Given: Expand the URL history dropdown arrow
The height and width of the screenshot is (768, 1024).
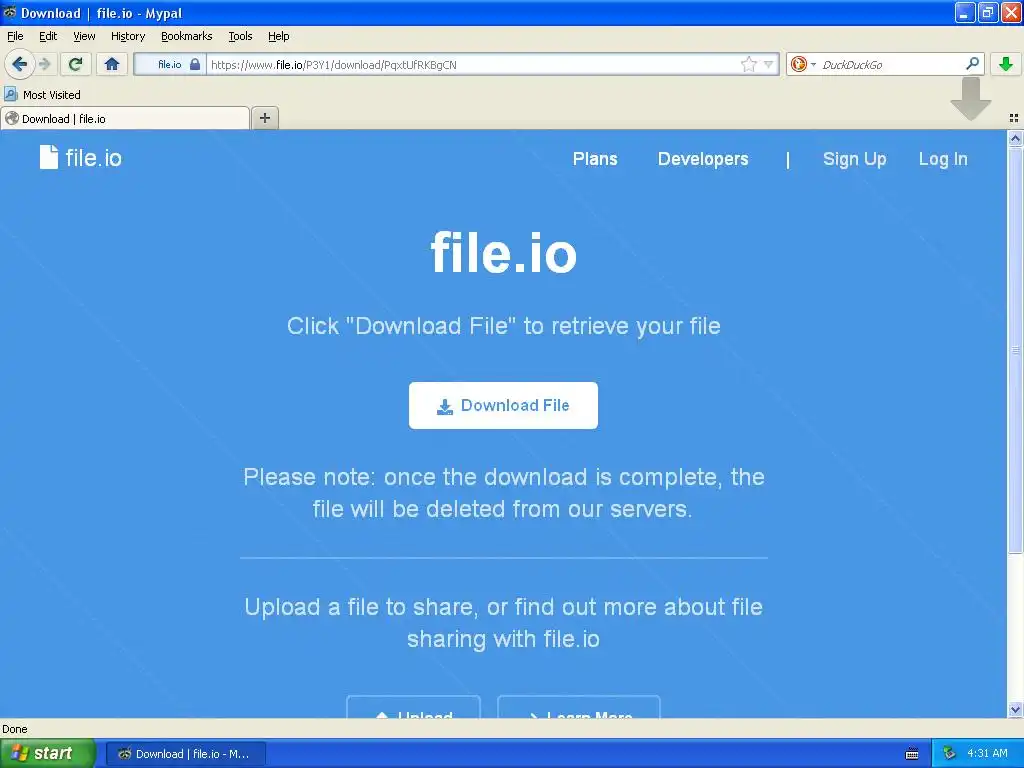Looking at the screenshot, I should [768, 64].
